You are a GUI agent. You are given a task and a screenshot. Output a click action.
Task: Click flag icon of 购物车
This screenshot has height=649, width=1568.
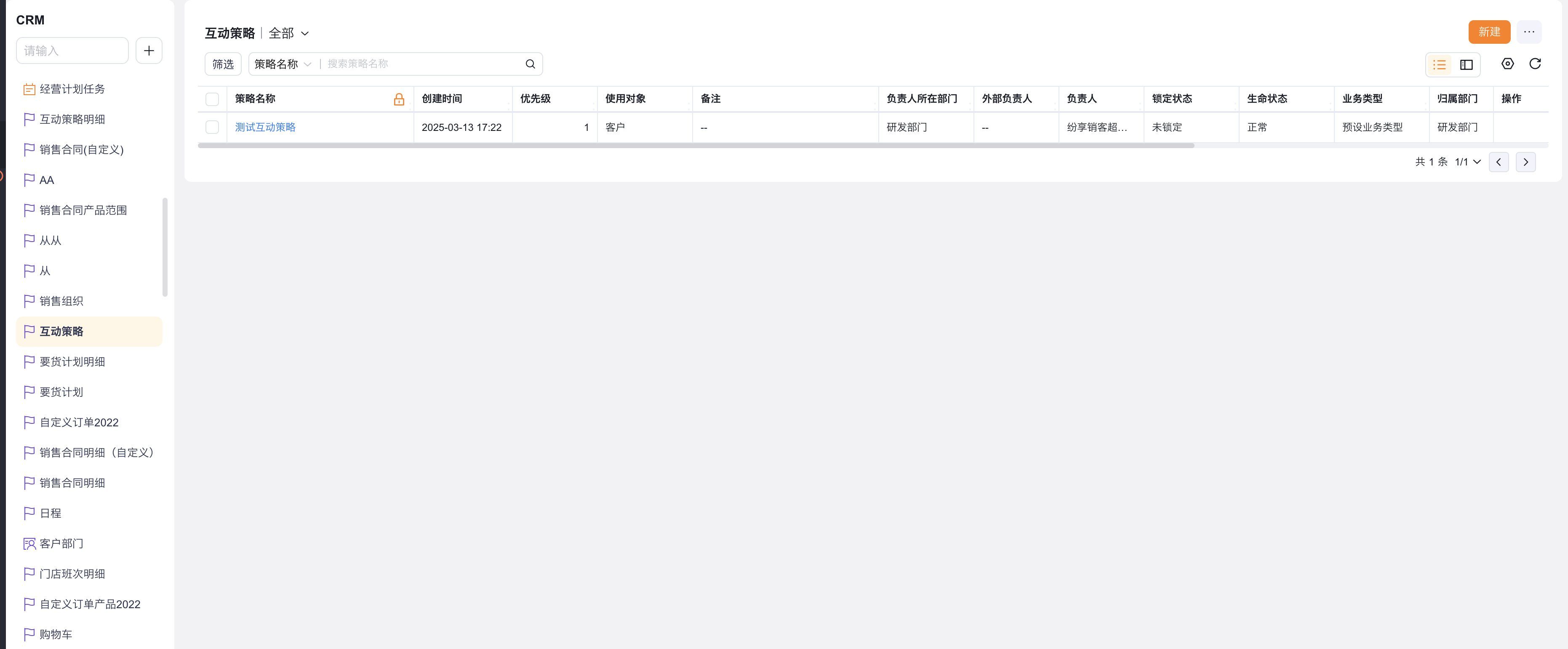pos(29,634)
